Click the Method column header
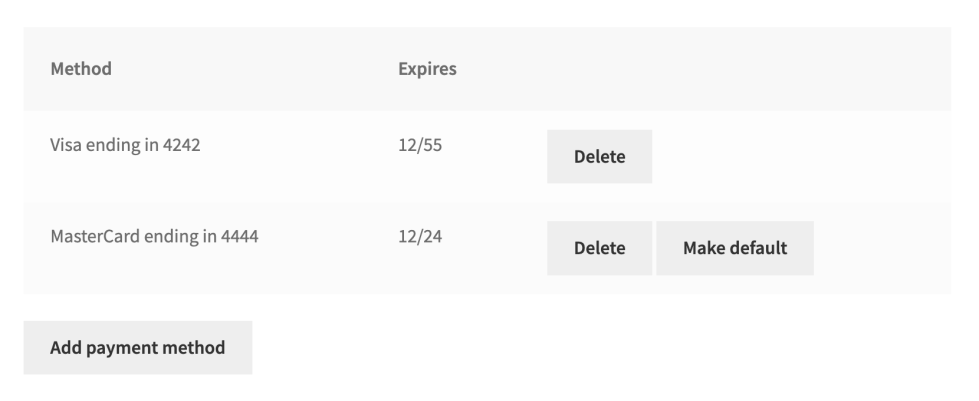979x401 pixels. [81, 69]
